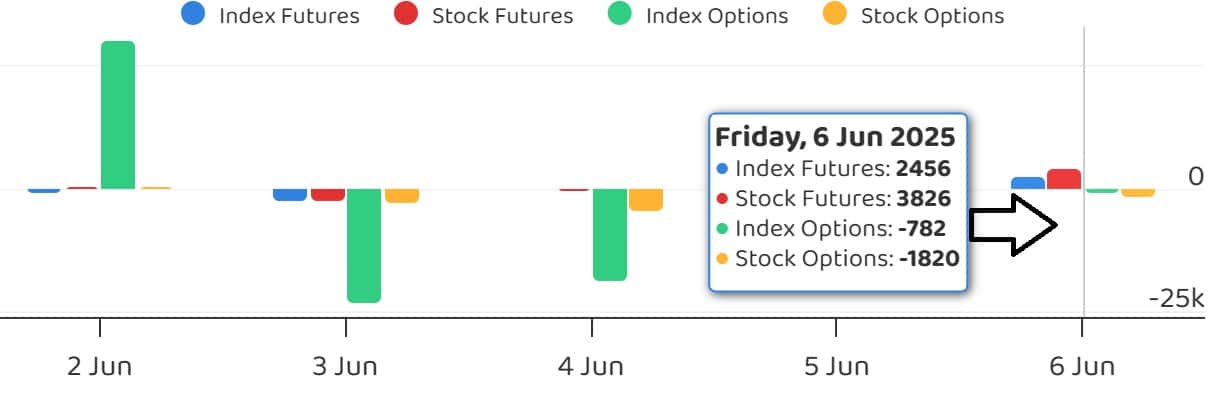Screen dimensions: 1219x398
Task: Toggle the Stock Futures legend item
Action: point(483,16)
